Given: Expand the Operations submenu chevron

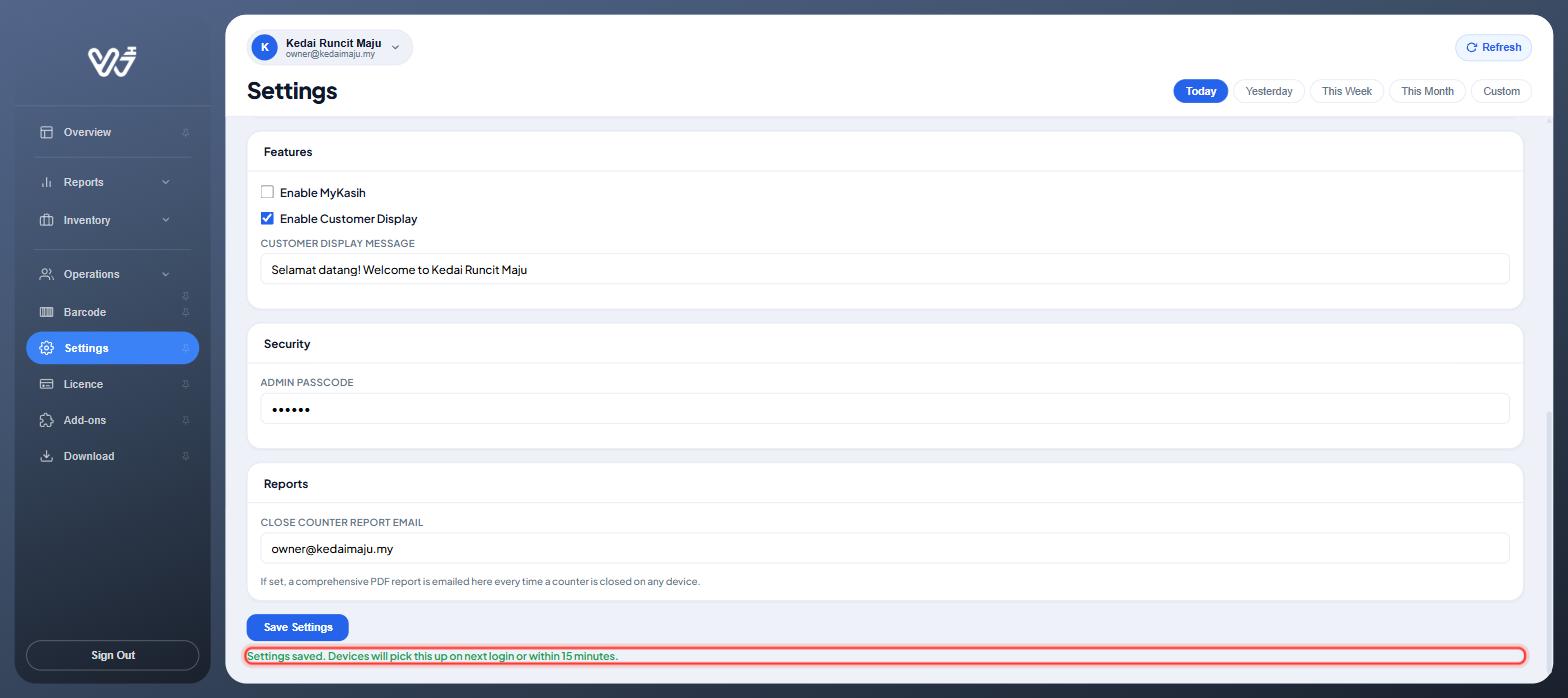Looking at the screenshot, I should [x=166, y=274].
